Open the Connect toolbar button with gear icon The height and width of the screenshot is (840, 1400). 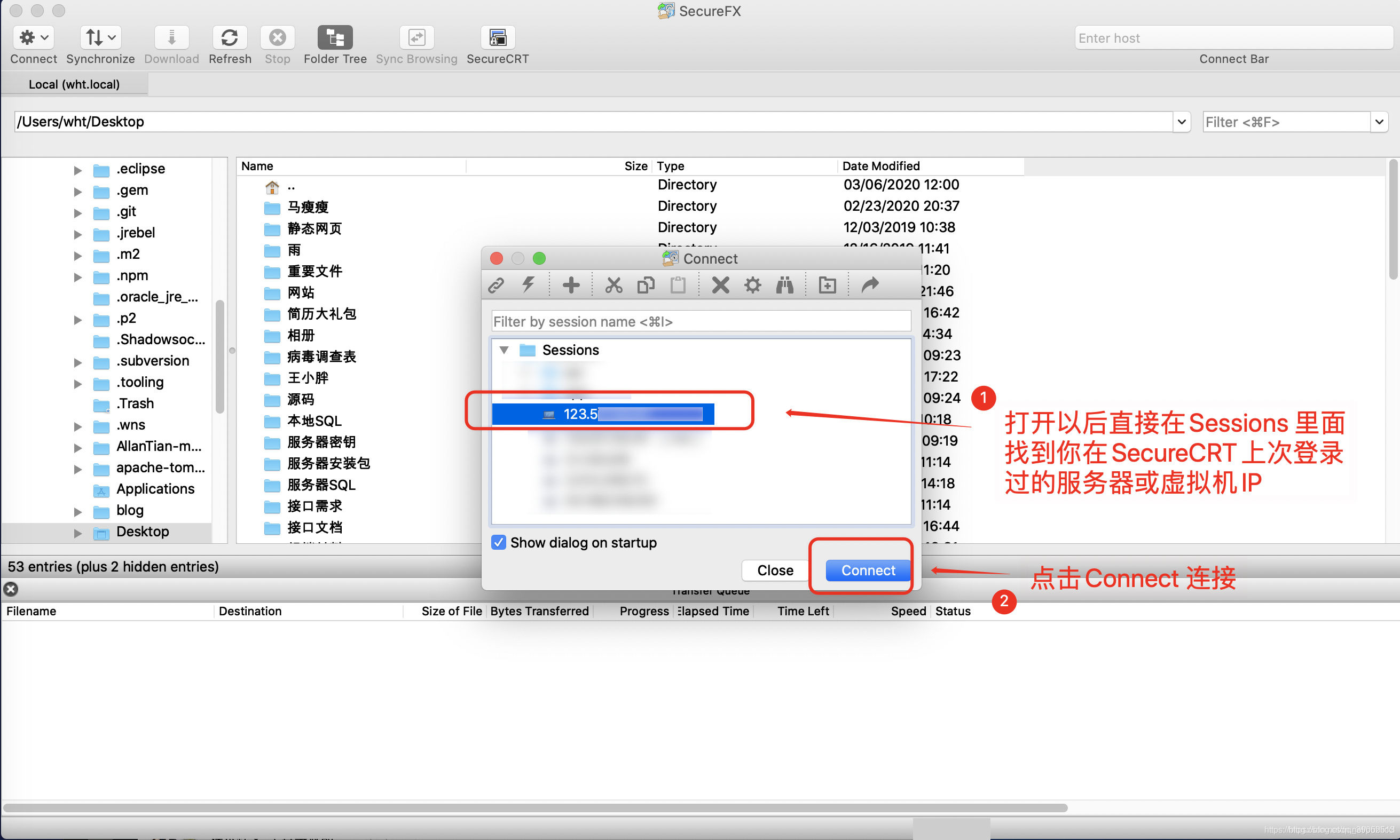(x=34, y=38)
